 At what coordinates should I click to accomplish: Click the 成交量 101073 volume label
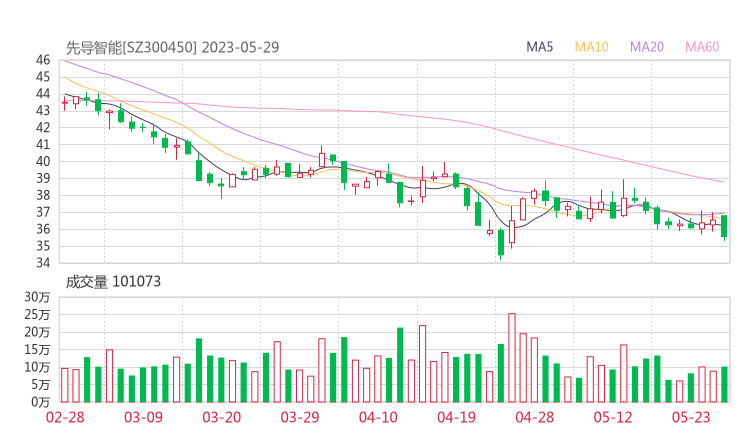pos(113,282)
